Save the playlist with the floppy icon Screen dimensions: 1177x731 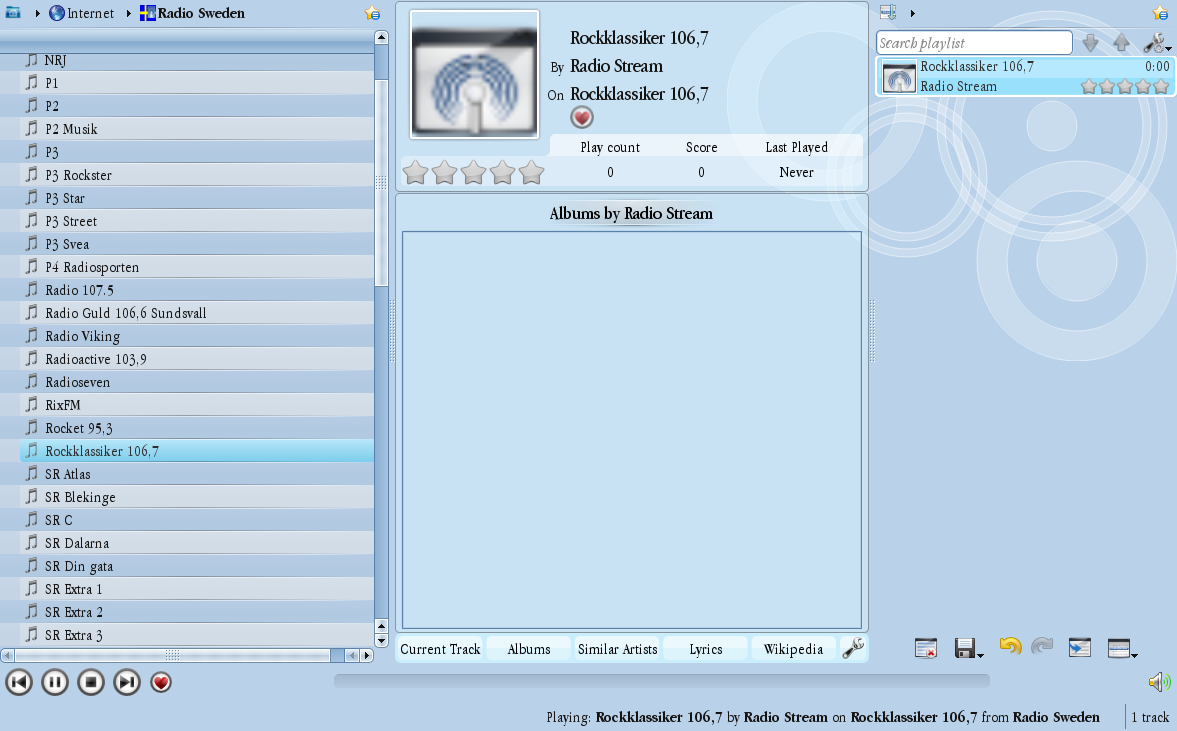click(x=966, y=648)
